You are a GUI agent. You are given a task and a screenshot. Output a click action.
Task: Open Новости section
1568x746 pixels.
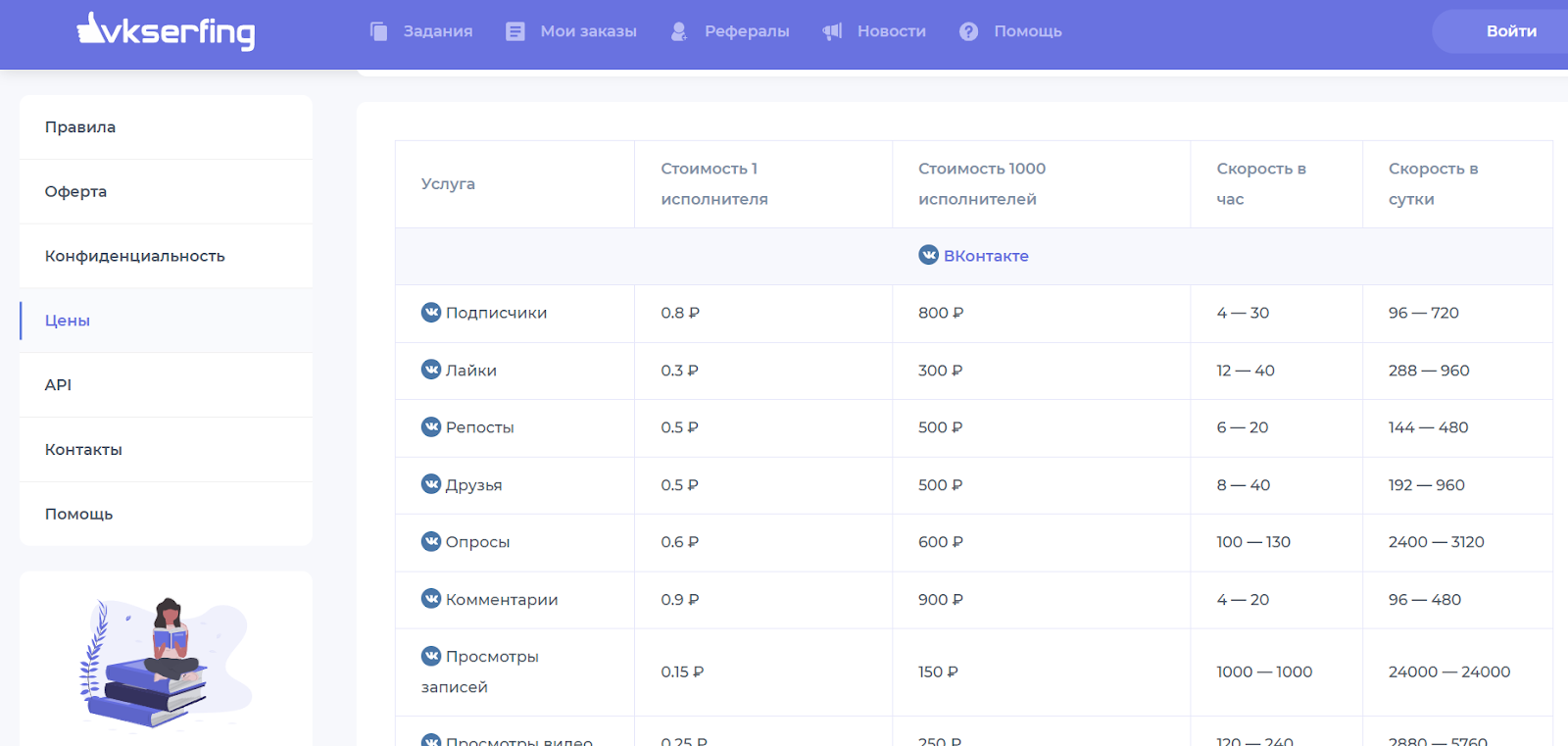pos(892,31)
